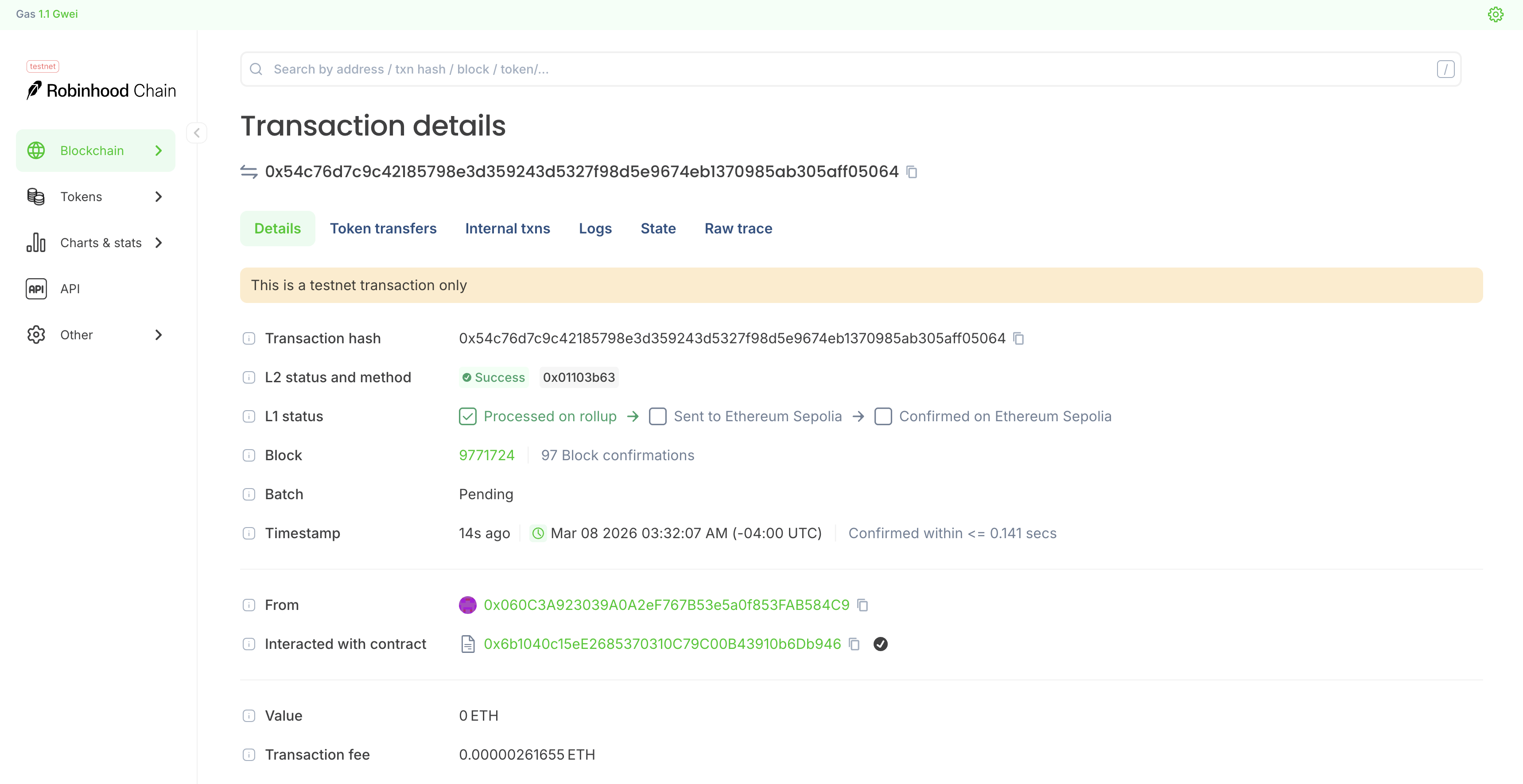This screenshot has width=1523, height=784.
Task: Click the purple From address avatar
Action: 468,605
